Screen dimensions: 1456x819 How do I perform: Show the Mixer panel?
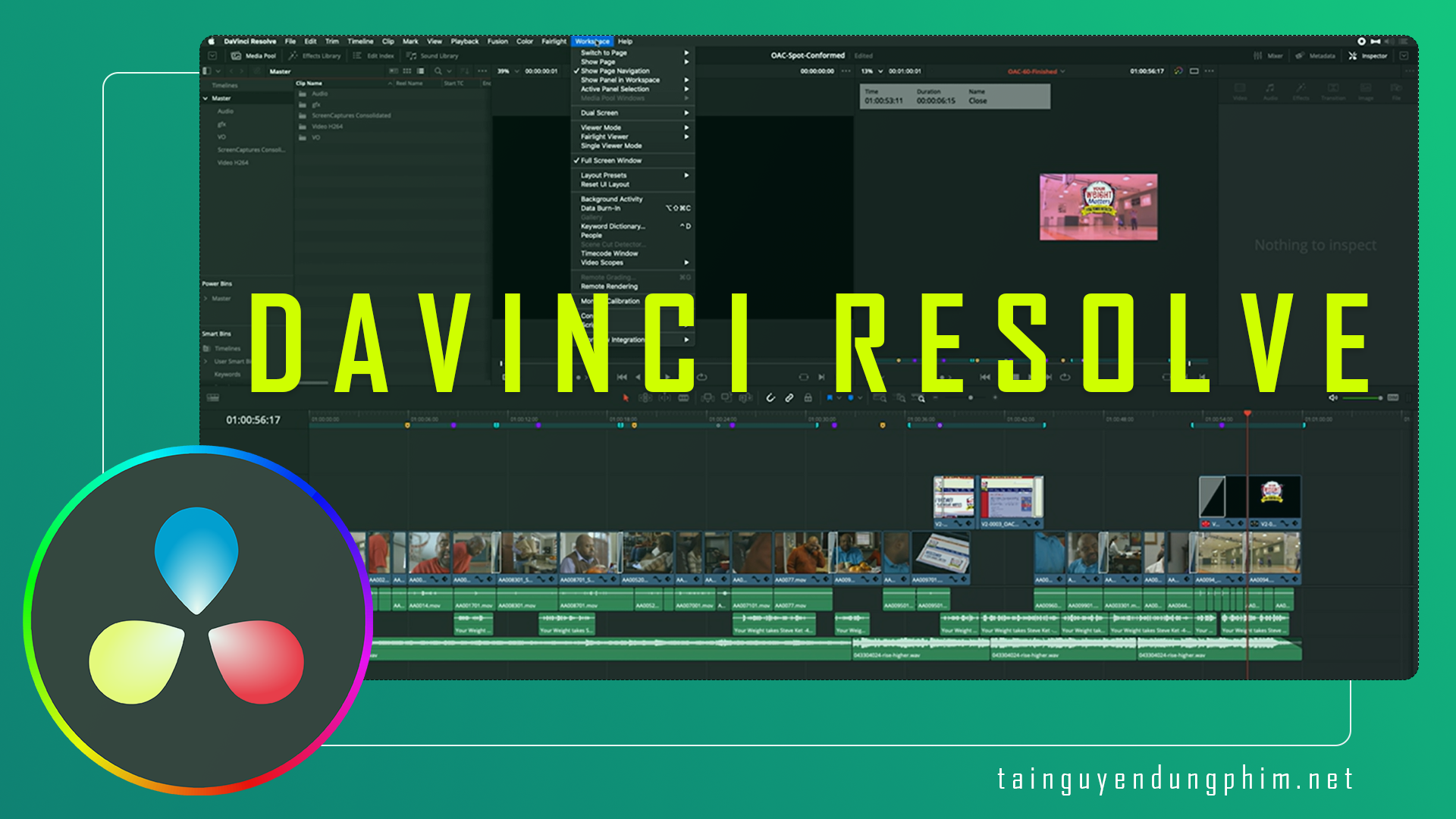[1269, 55]
